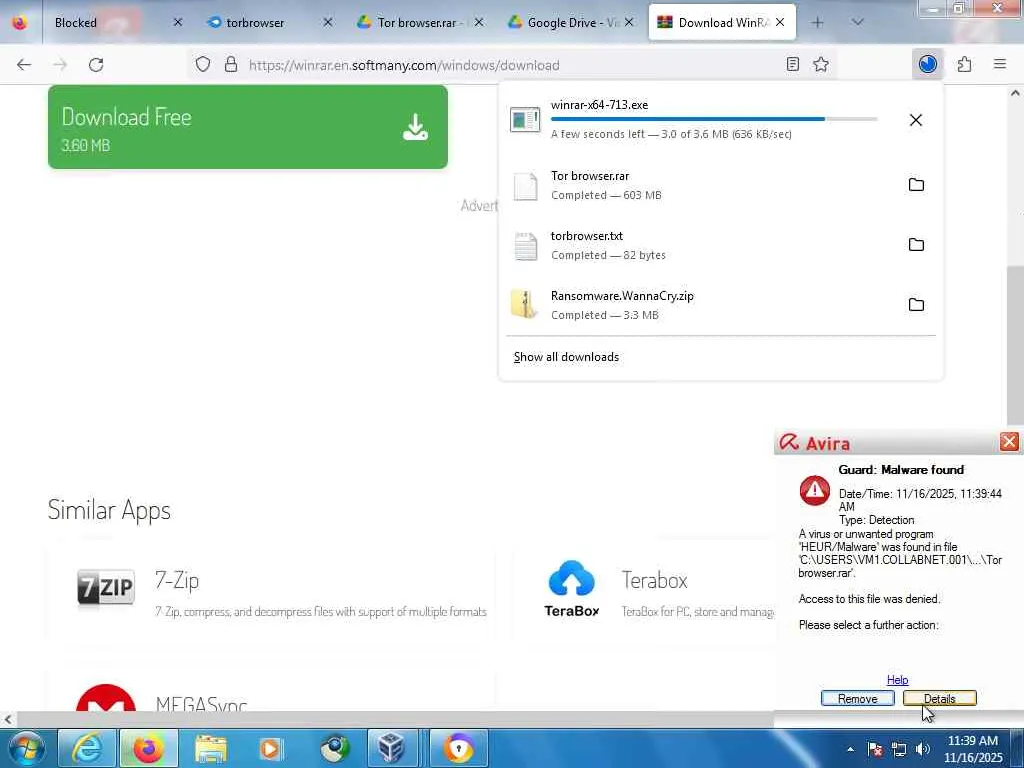Image resolution: width=1024 pixels, height=768 pixels.
Task: Click Details in the Avira alert
Action: [940, 698]
